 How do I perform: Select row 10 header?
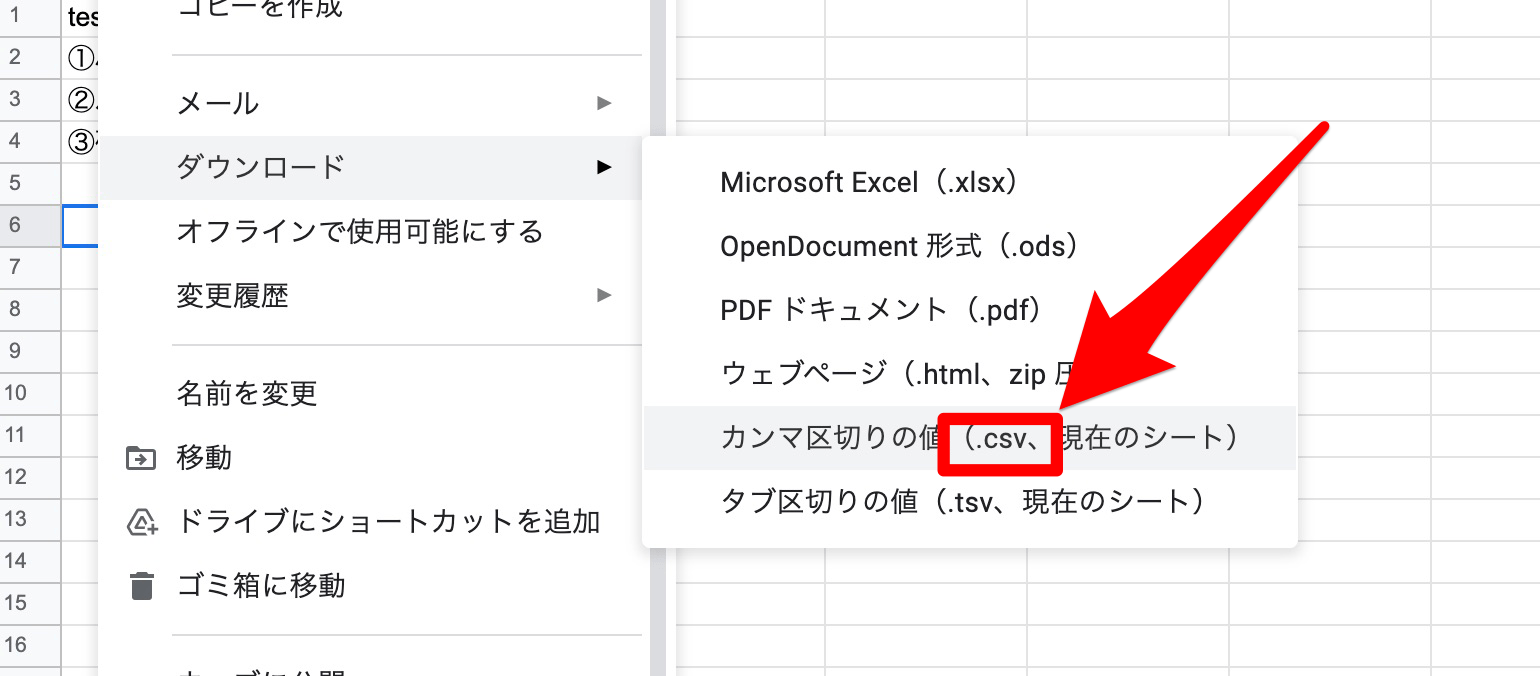pyautogui.click(x=15, y=393)
